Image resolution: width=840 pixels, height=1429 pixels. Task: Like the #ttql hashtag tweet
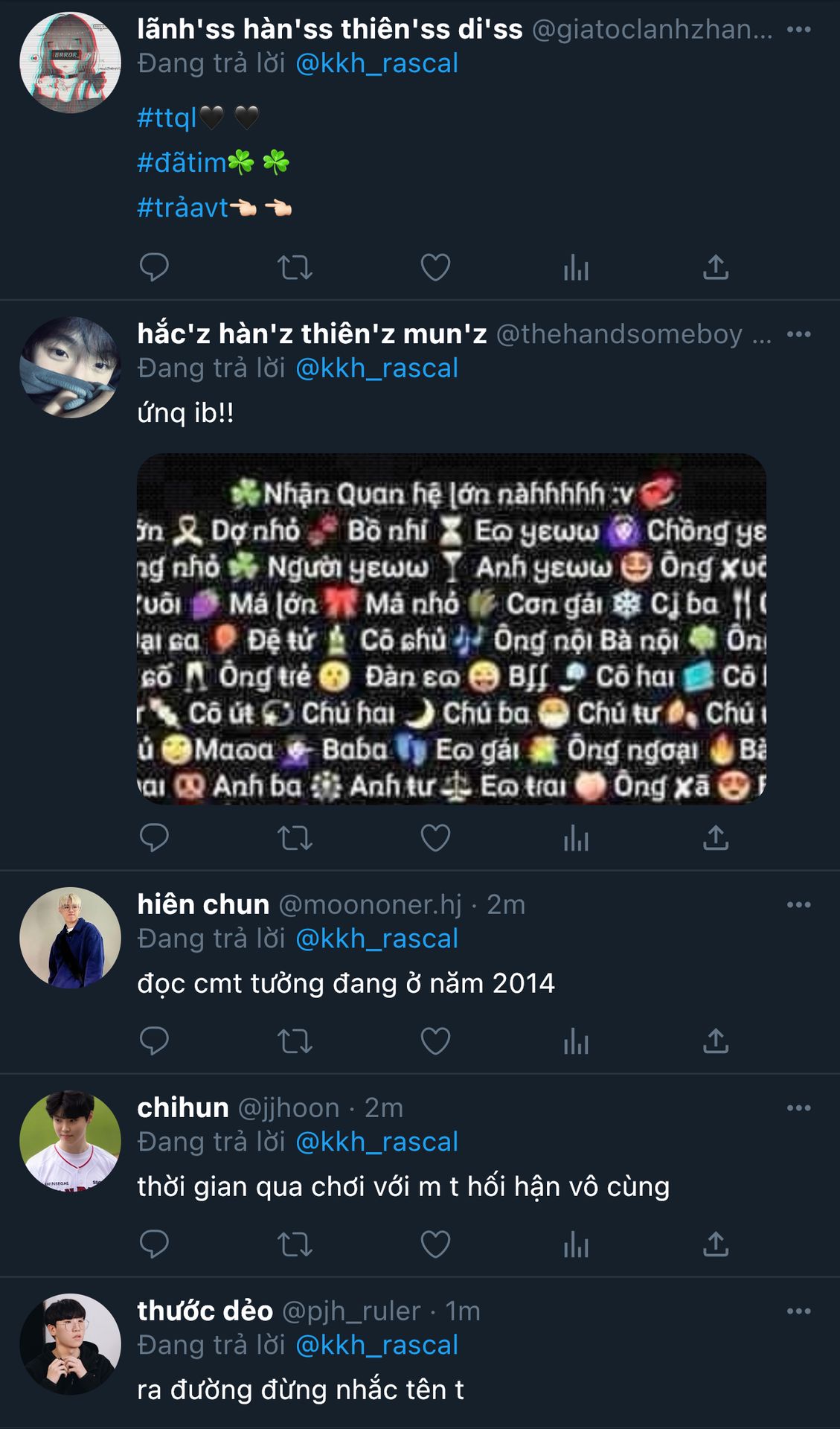pyautogui.click(x=435, y=267)
